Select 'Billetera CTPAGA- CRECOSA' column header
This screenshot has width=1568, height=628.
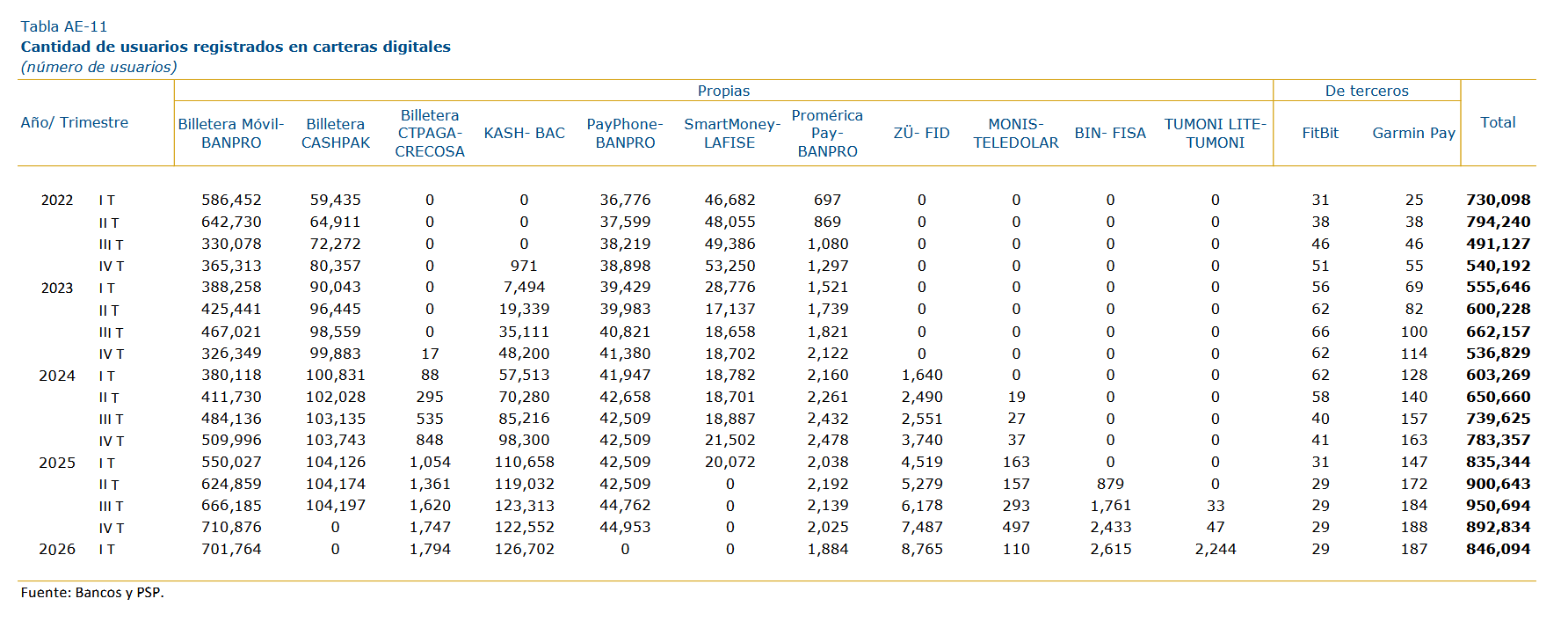point(430,133)
